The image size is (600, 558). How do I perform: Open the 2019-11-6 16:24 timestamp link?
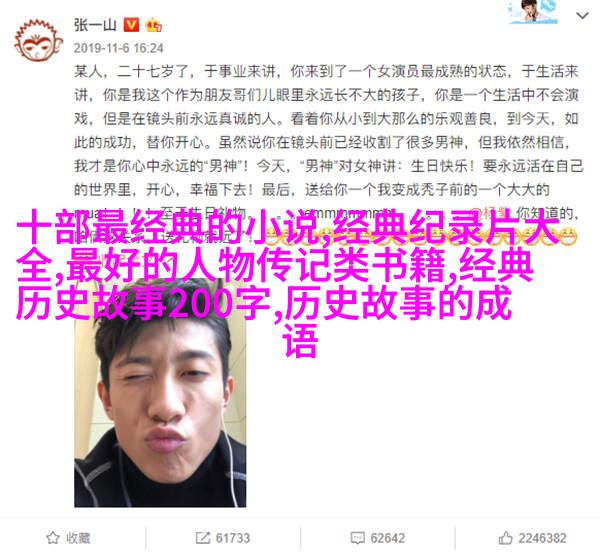(x=119, y=48)
